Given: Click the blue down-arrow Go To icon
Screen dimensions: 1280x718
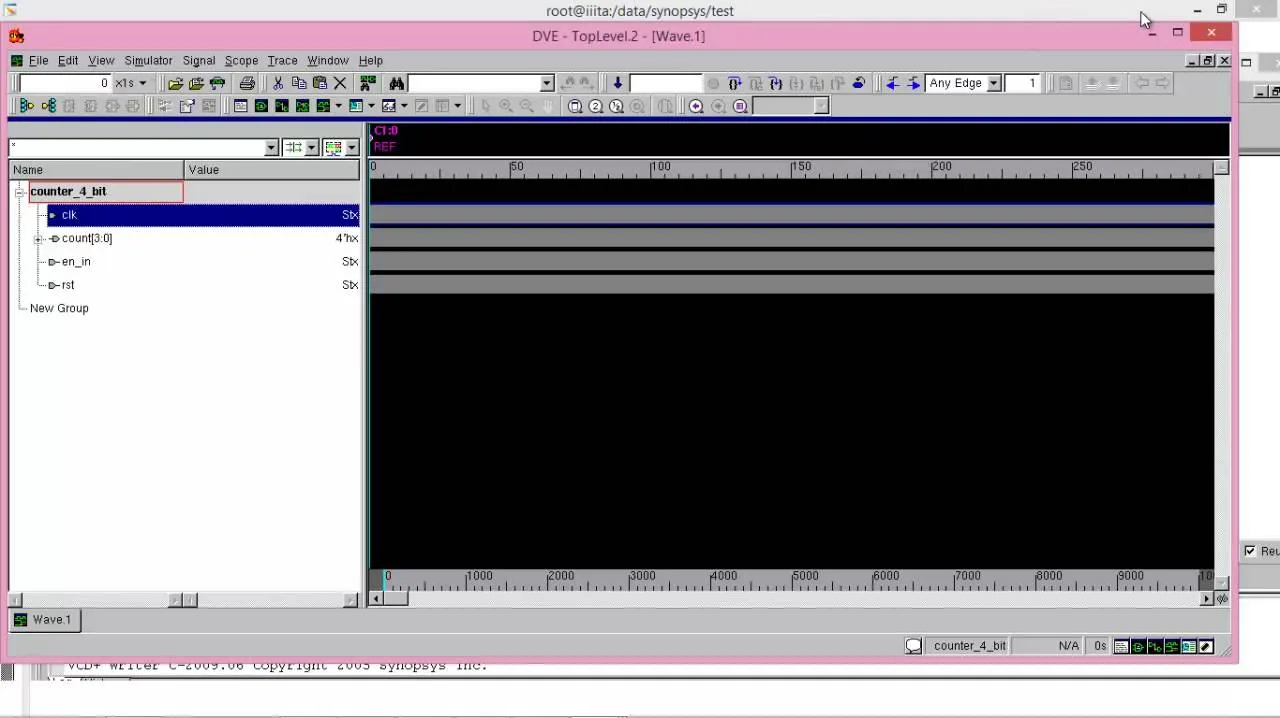Looking at the screenshot, I should coord(618,83).
